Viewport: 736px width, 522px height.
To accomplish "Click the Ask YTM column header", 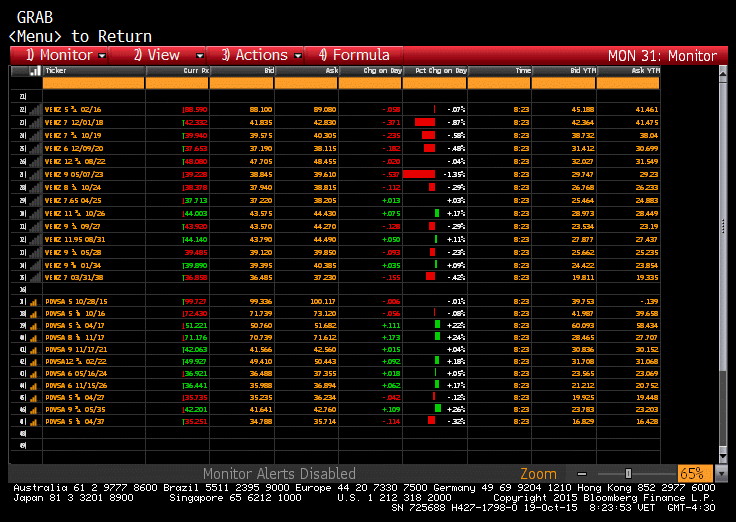I will [628, 71].
